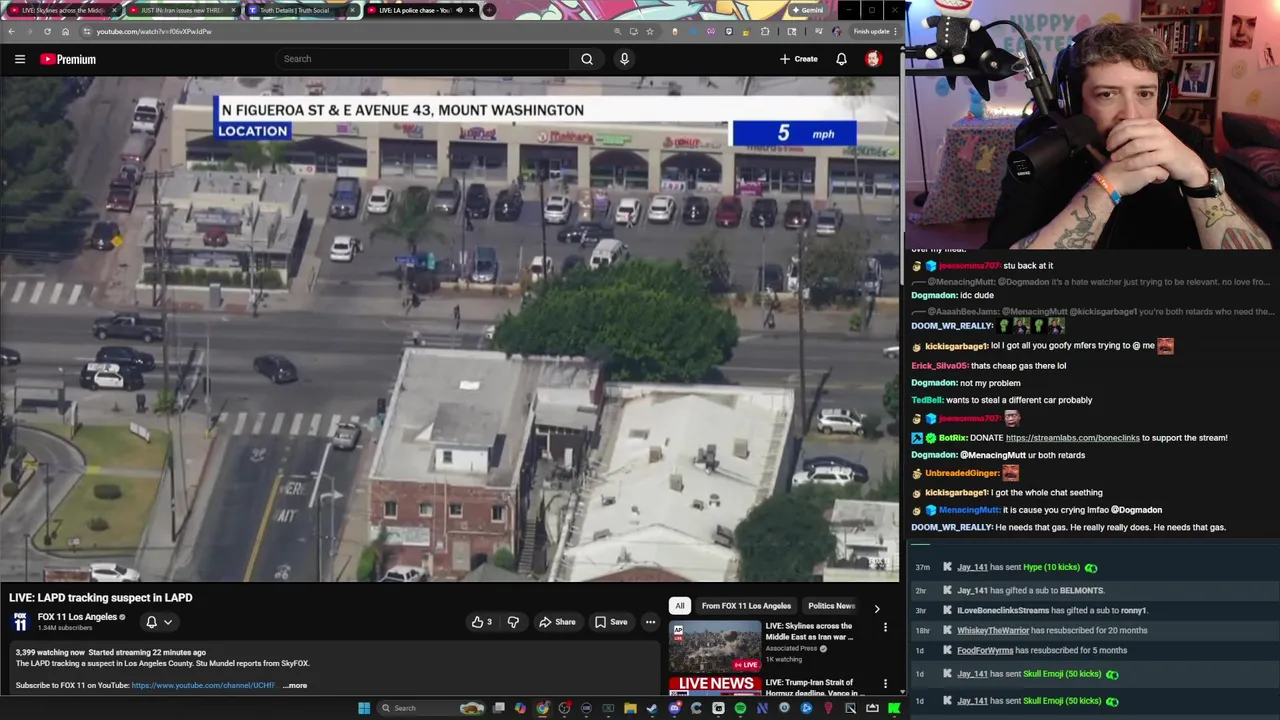The height and width of the screenshot is (720, 1280).
Task: Open browser home page button
Action: click(65, 31)
